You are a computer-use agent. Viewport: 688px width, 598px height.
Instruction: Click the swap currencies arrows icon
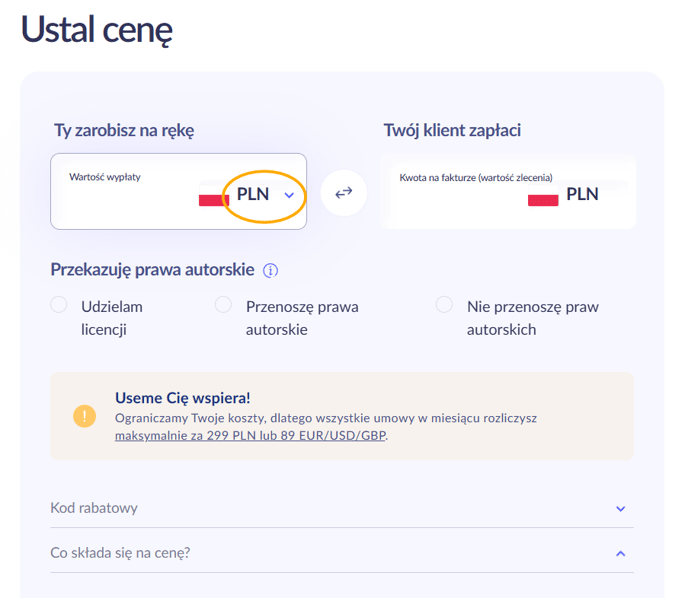coord(344,193)
